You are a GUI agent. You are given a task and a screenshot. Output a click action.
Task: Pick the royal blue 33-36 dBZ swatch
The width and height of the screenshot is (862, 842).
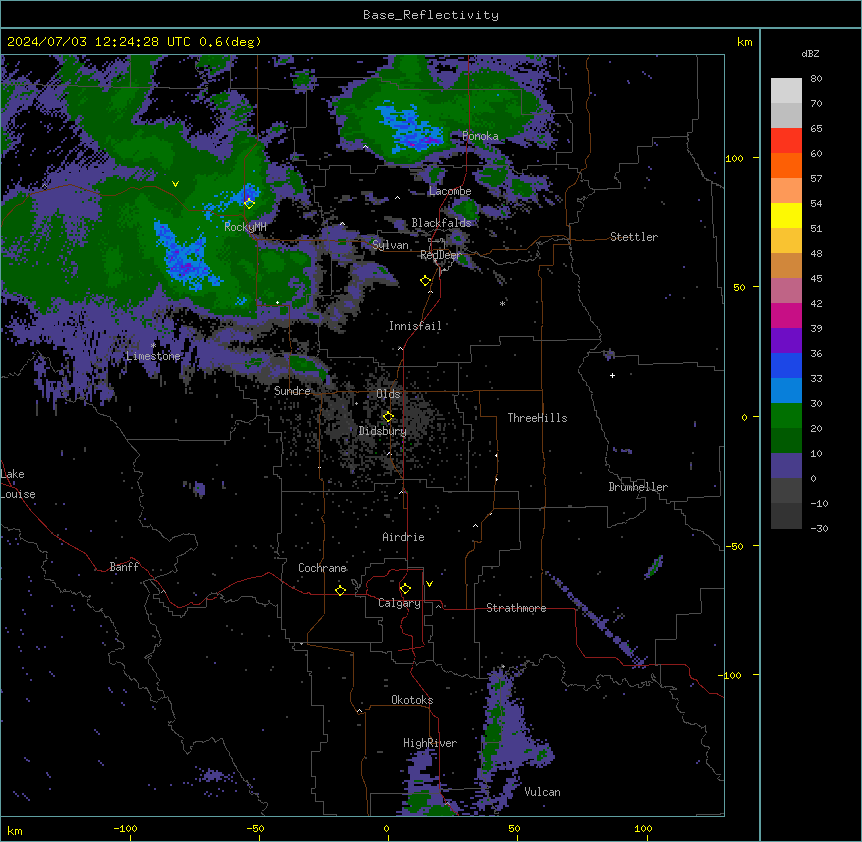[x=786, y=365]
